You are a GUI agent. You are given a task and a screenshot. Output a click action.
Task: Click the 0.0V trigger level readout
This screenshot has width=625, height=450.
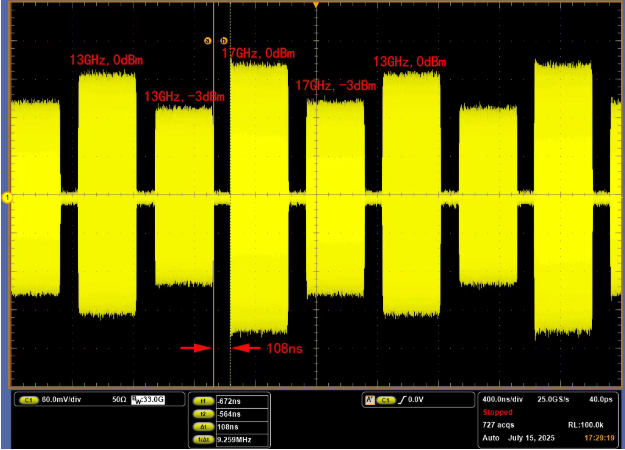pos(416,399)
